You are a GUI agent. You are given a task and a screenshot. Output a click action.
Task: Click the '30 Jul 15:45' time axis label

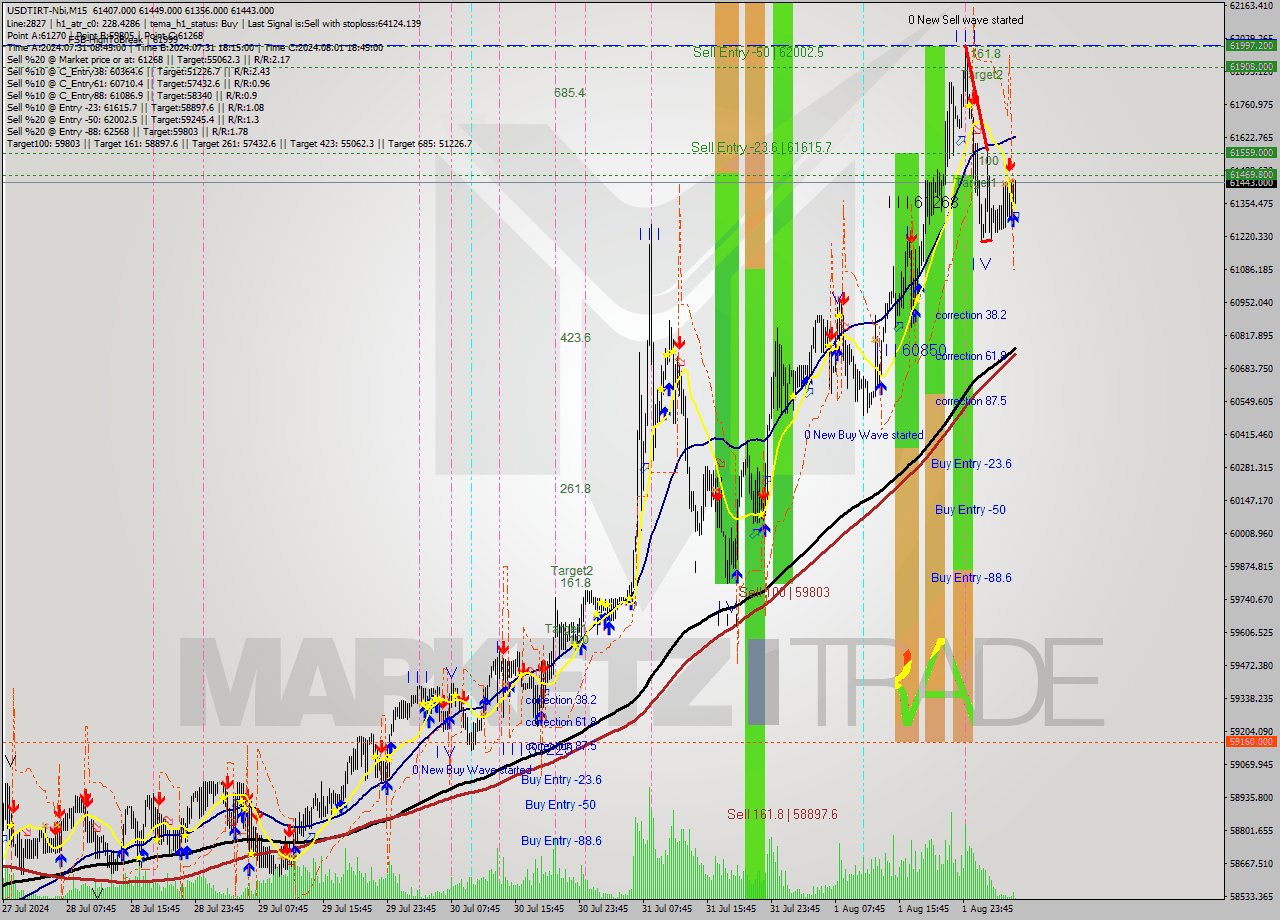click(x=539, y=909)
